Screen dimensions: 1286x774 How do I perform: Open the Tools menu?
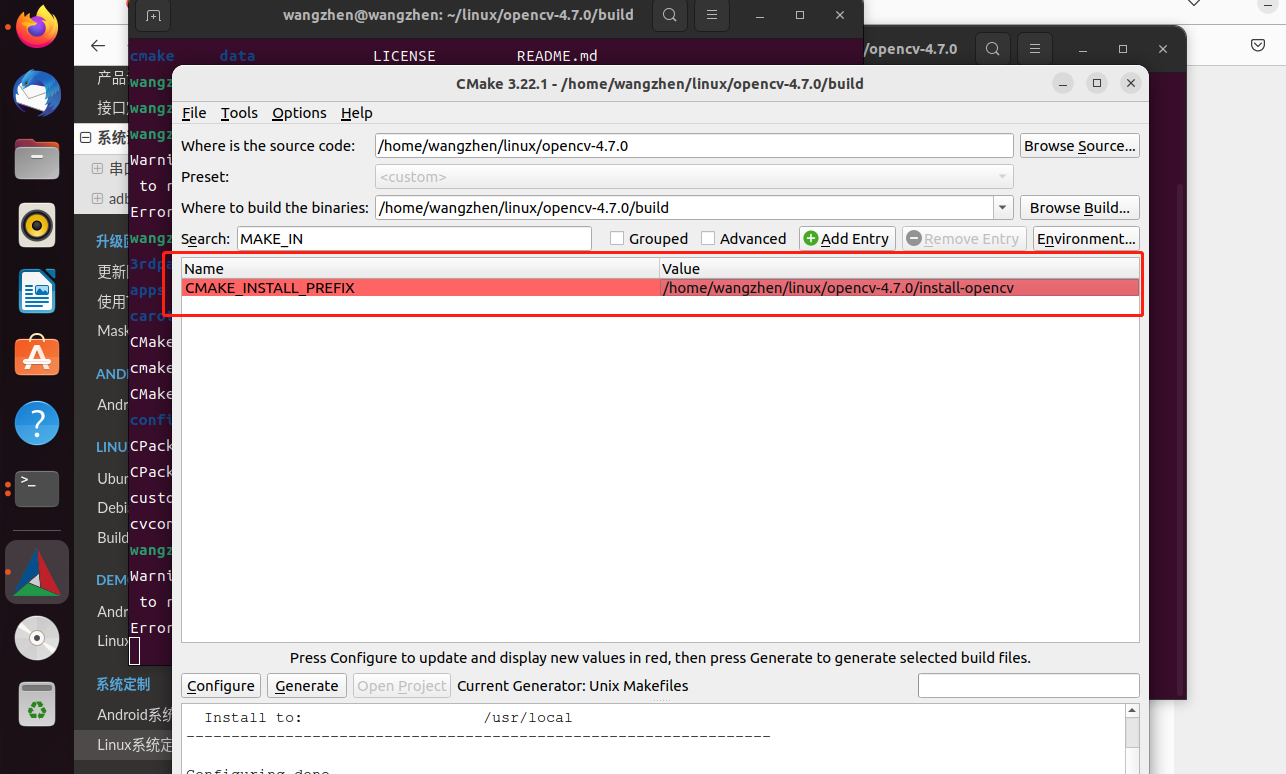click(x=238, y=113)
